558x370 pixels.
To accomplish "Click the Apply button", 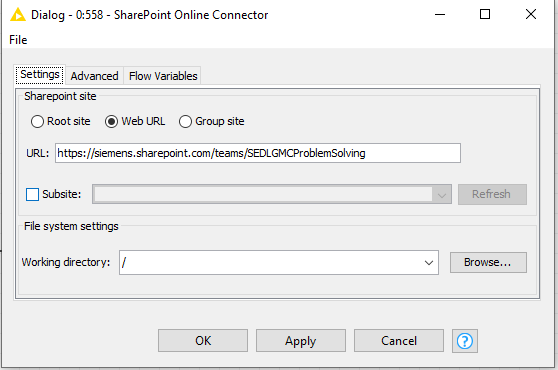I will click(301, 341).
